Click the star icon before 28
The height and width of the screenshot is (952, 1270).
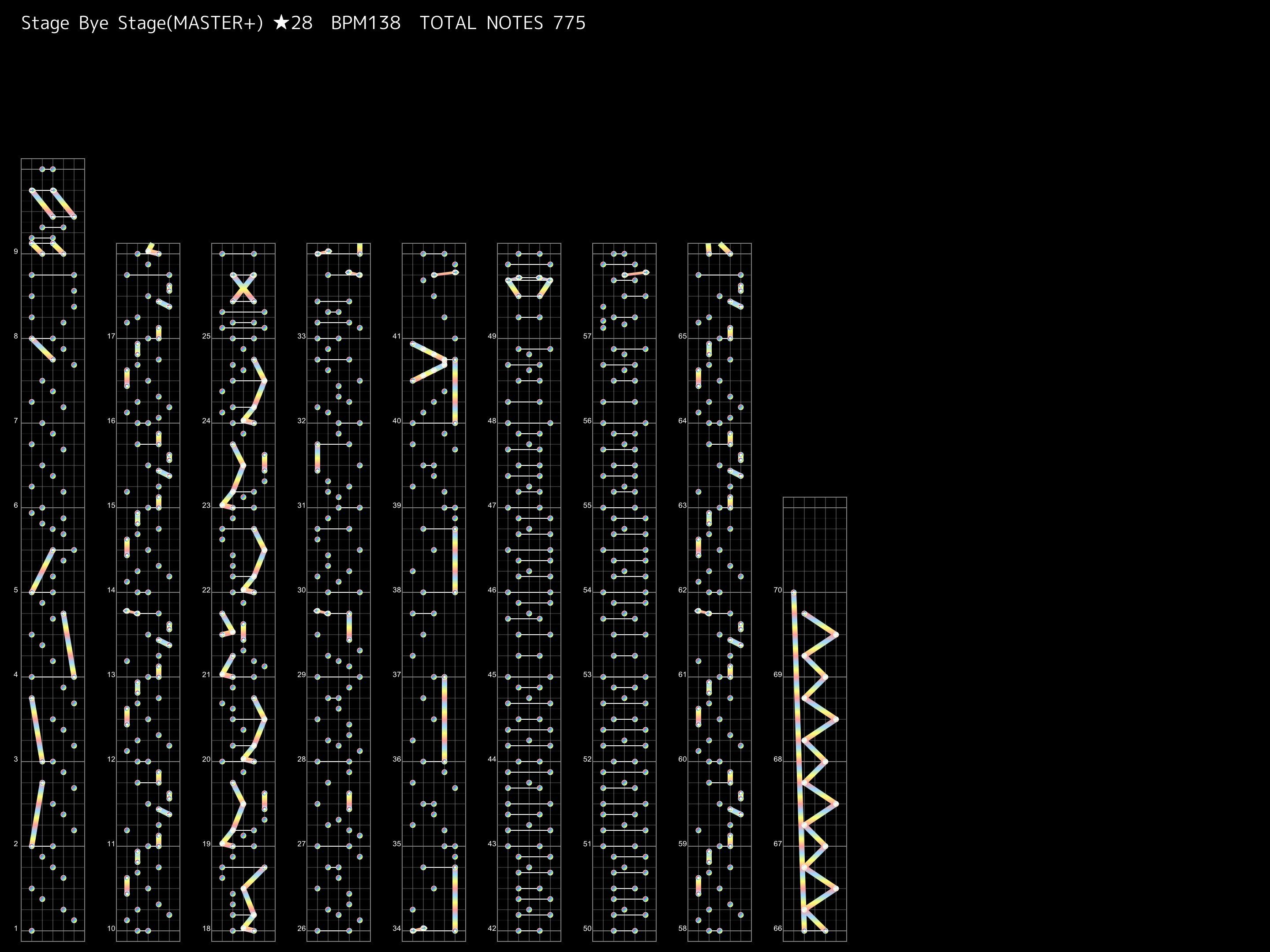[281, 23]
